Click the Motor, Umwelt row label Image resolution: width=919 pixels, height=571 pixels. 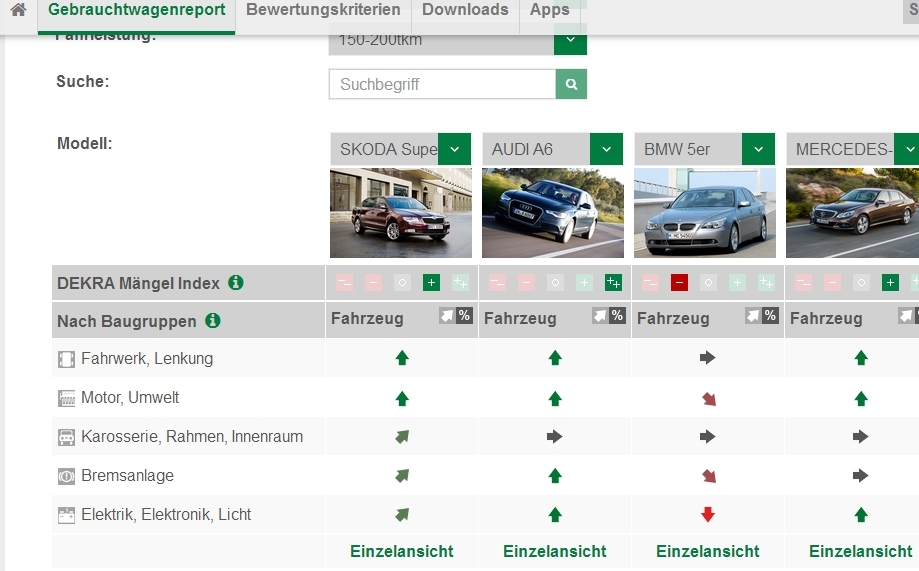[130, 397]
